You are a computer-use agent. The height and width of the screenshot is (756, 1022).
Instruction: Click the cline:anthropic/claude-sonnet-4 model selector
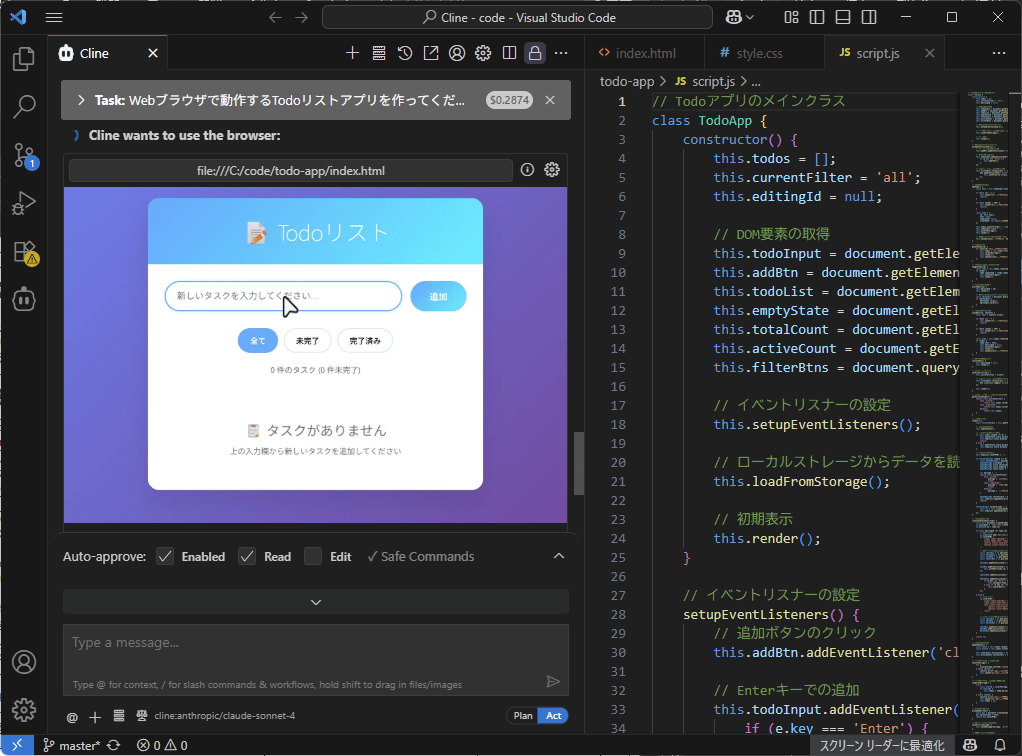tap(215, 716)
